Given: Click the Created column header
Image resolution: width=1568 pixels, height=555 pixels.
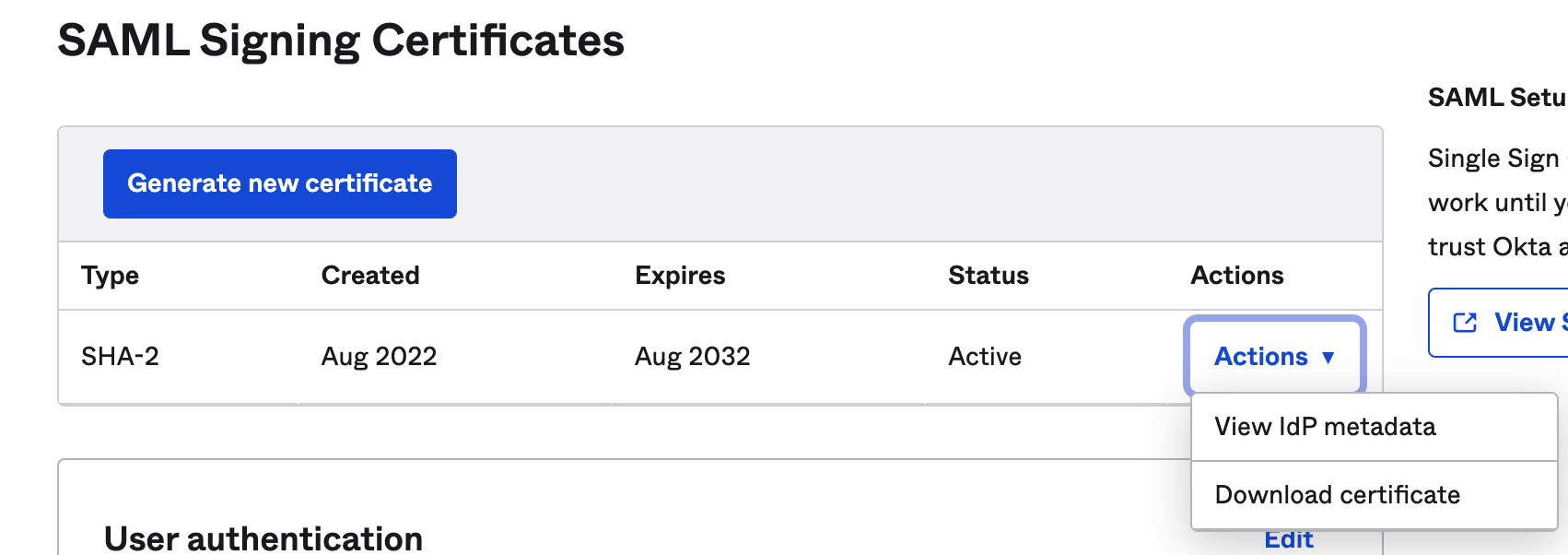Looking at the screenshot, I should coord(370,276).
